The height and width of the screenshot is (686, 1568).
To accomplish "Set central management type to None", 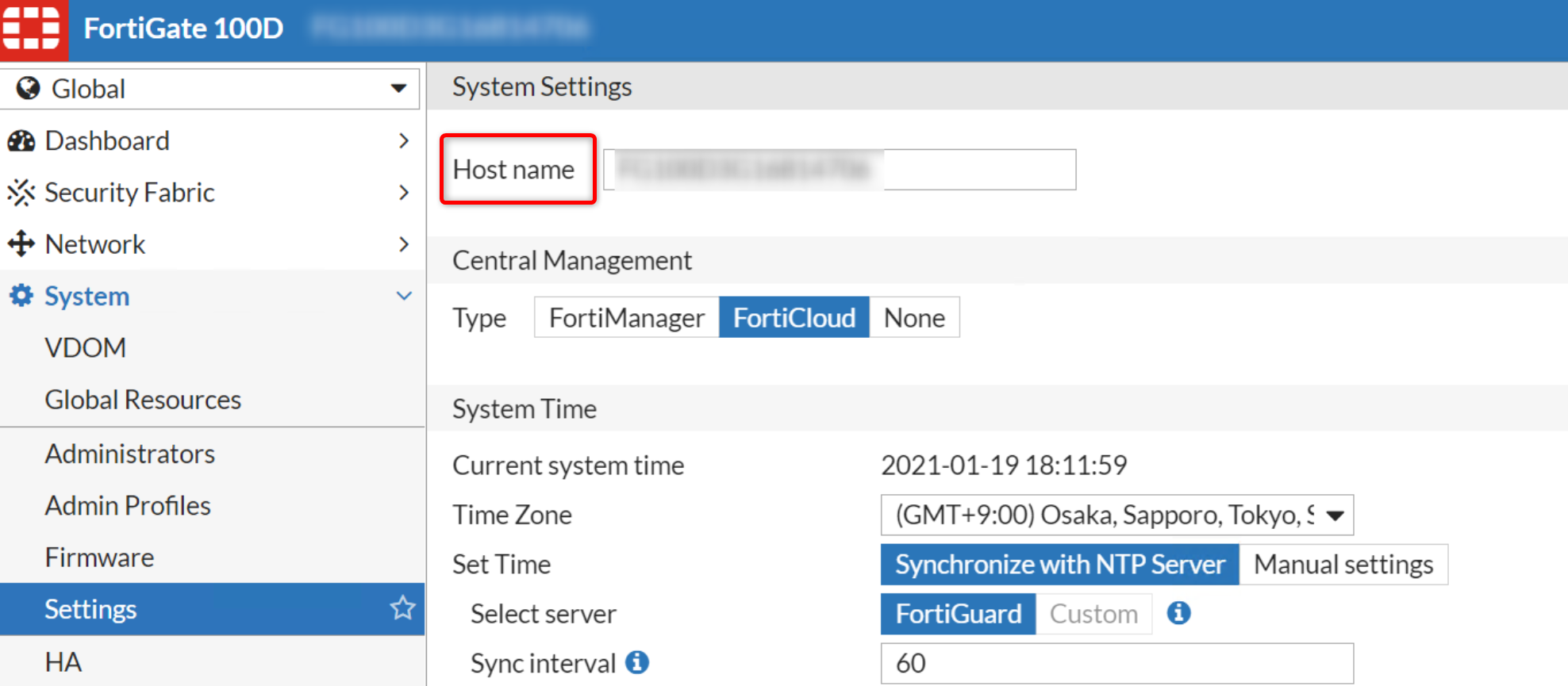I will (914, 318).
